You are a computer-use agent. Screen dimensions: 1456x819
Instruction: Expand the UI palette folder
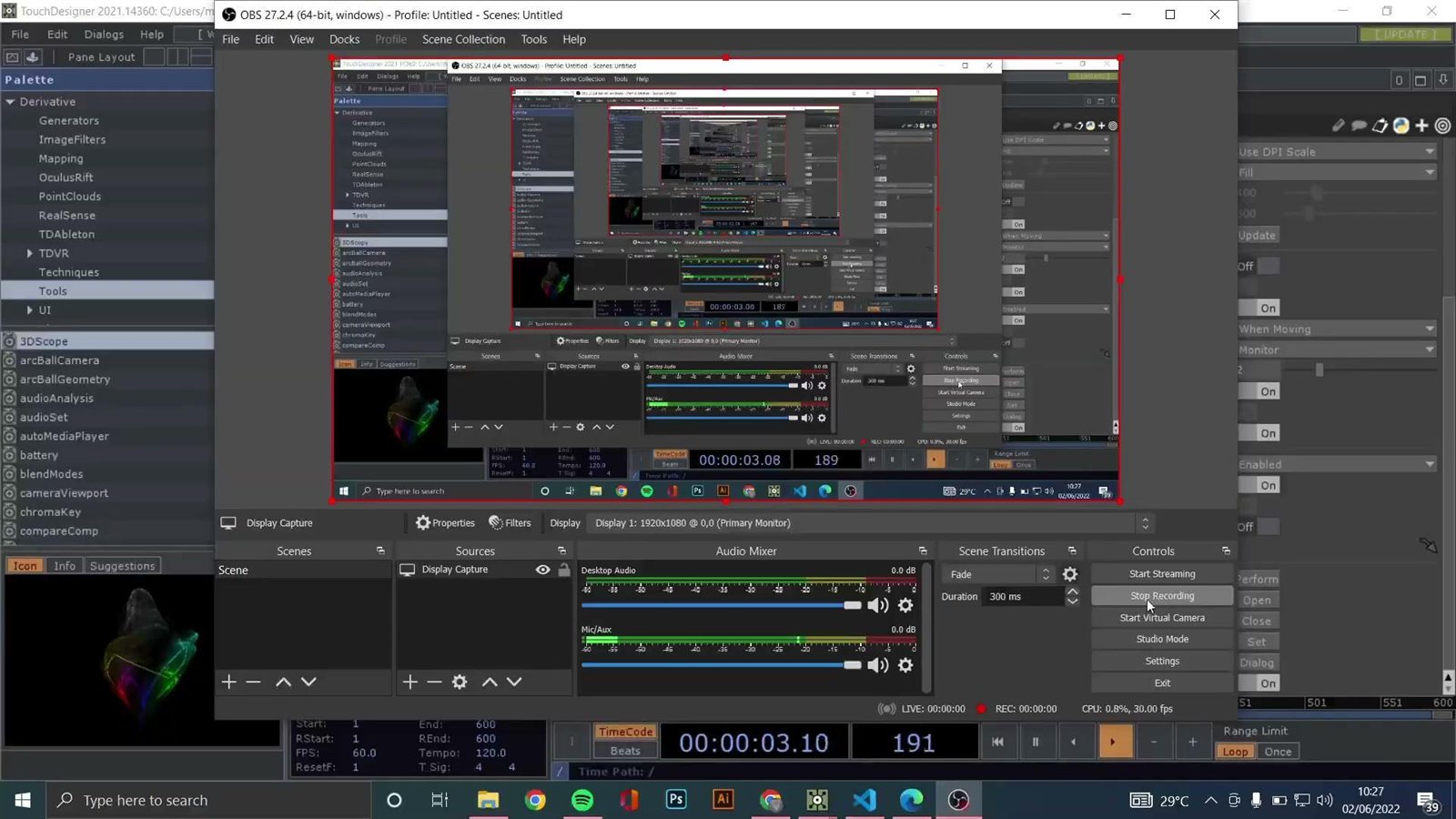coord(30,310)
